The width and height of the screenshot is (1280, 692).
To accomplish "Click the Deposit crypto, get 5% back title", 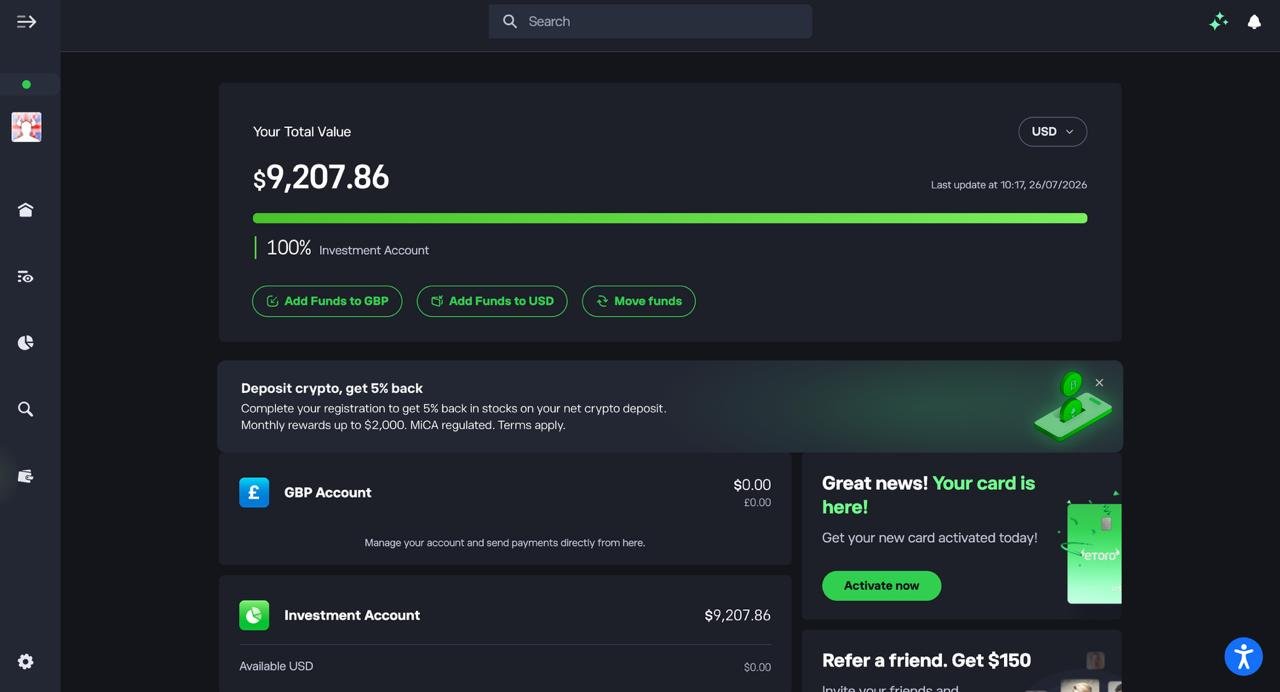I will pyautogui.click(x=332, y=388).
